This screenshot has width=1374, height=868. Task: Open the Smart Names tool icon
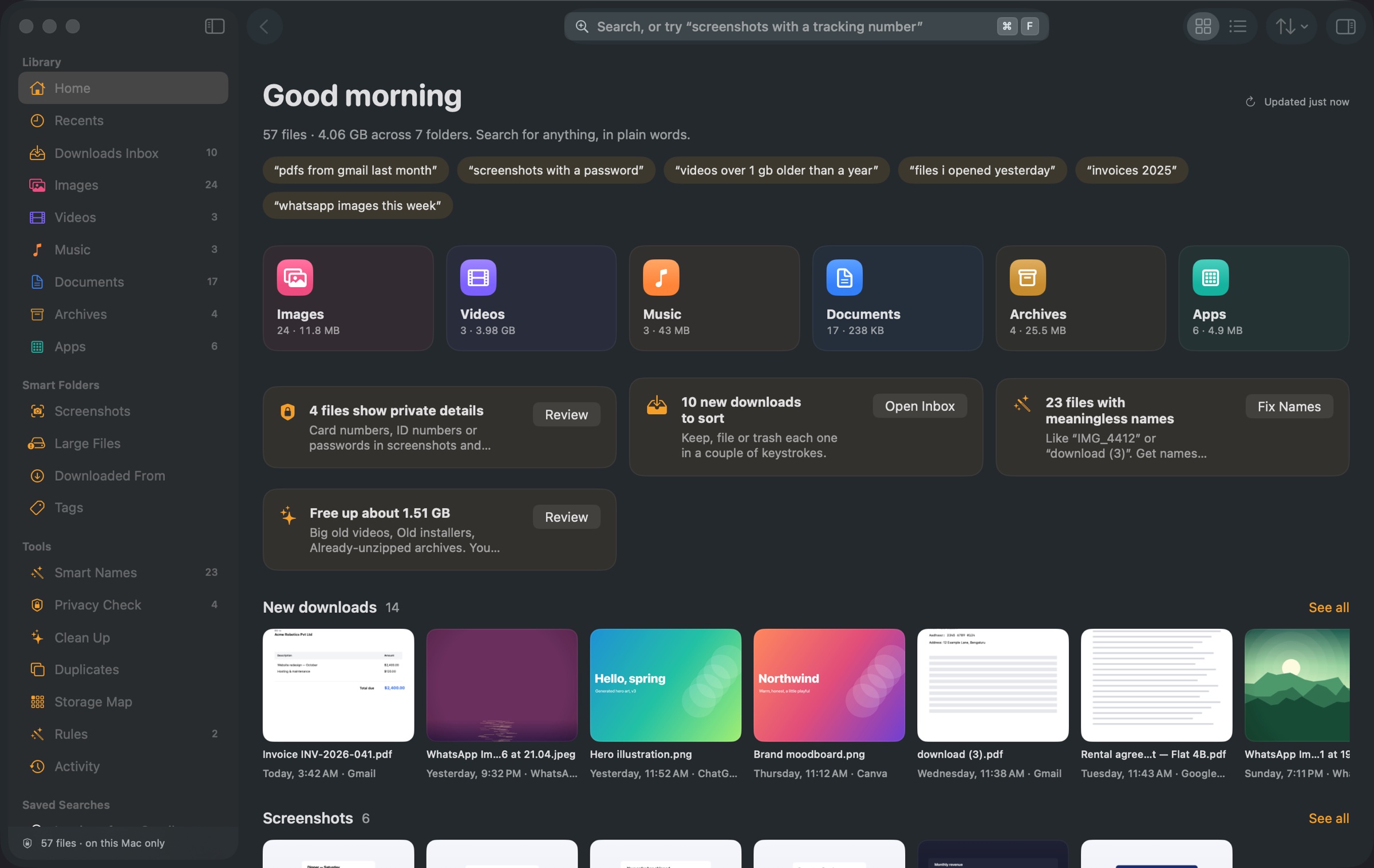[x=37, y=573]
